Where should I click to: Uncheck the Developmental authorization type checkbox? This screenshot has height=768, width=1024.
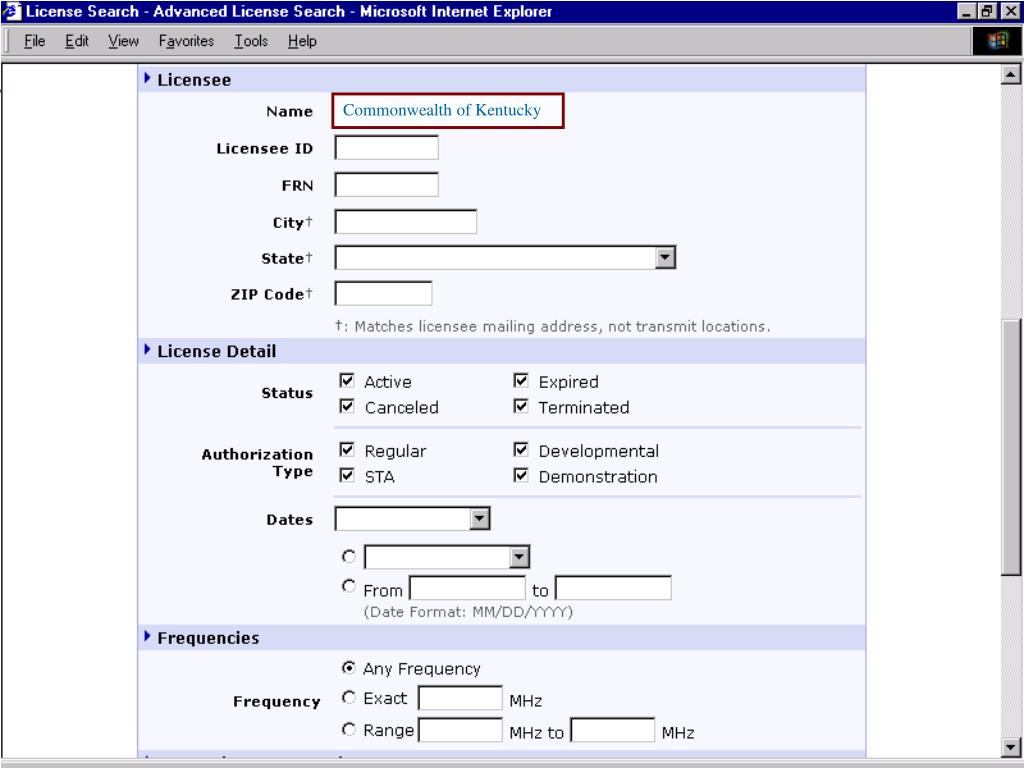pos(520,450)
